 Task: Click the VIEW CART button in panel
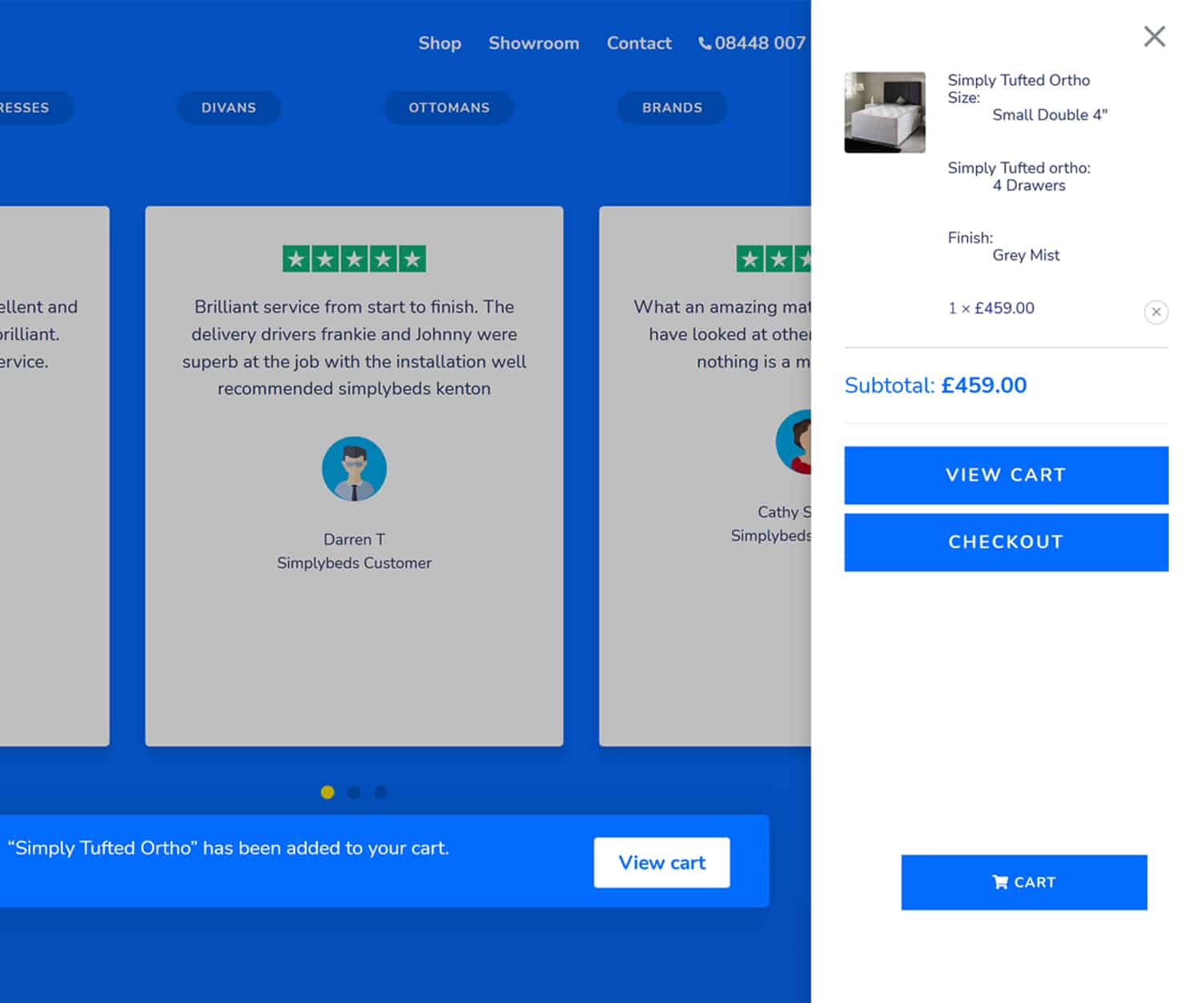(1006, 475)
